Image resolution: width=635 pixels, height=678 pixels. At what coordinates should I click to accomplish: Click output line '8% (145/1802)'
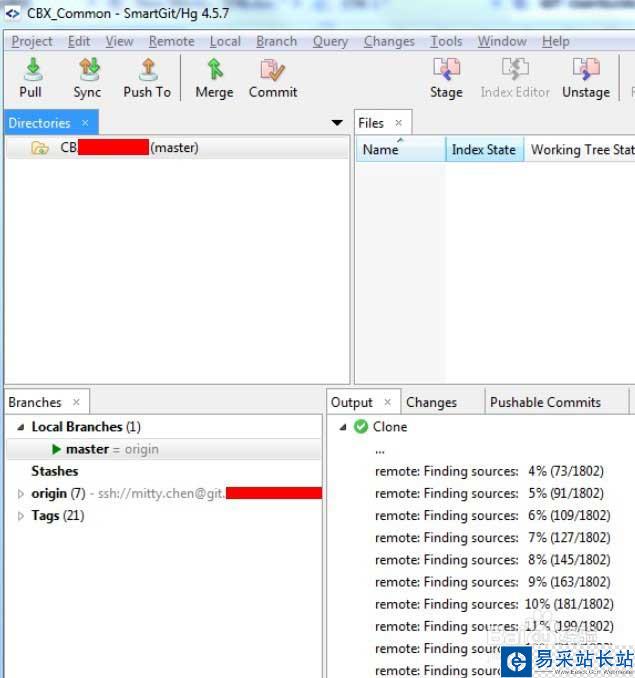pyautogui.click(x=493, y=560)
